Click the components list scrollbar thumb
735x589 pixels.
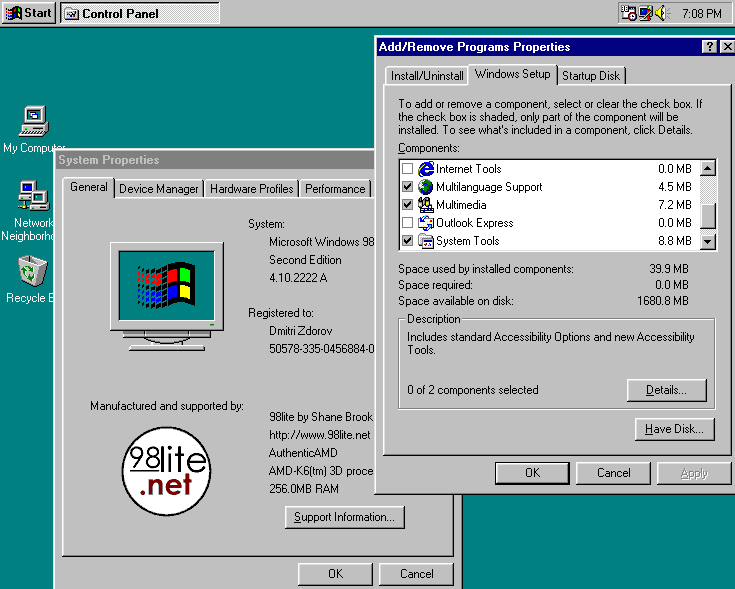708,216
